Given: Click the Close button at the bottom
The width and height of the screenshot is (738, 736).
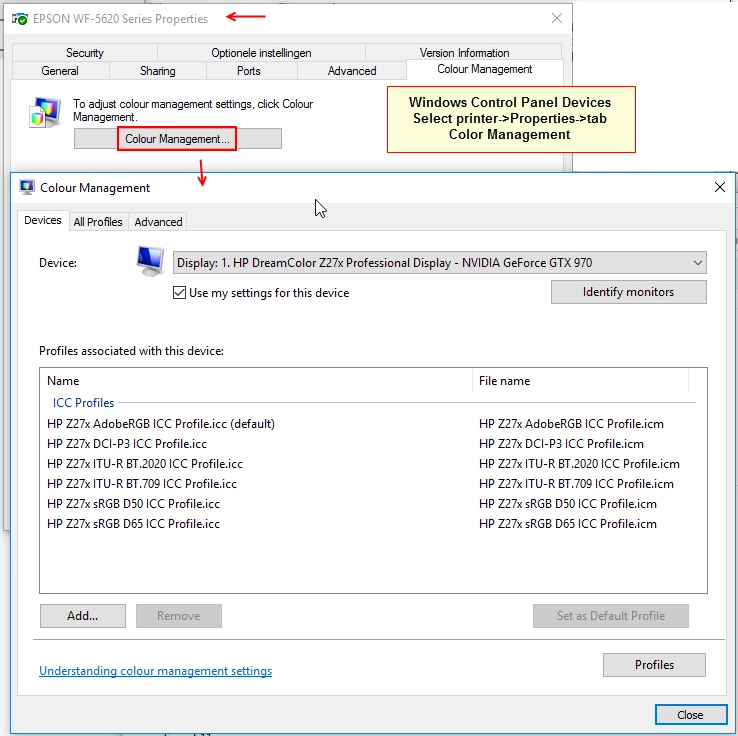Looking at the screenshot, I should pyautogui.click(x=690, y=715).
